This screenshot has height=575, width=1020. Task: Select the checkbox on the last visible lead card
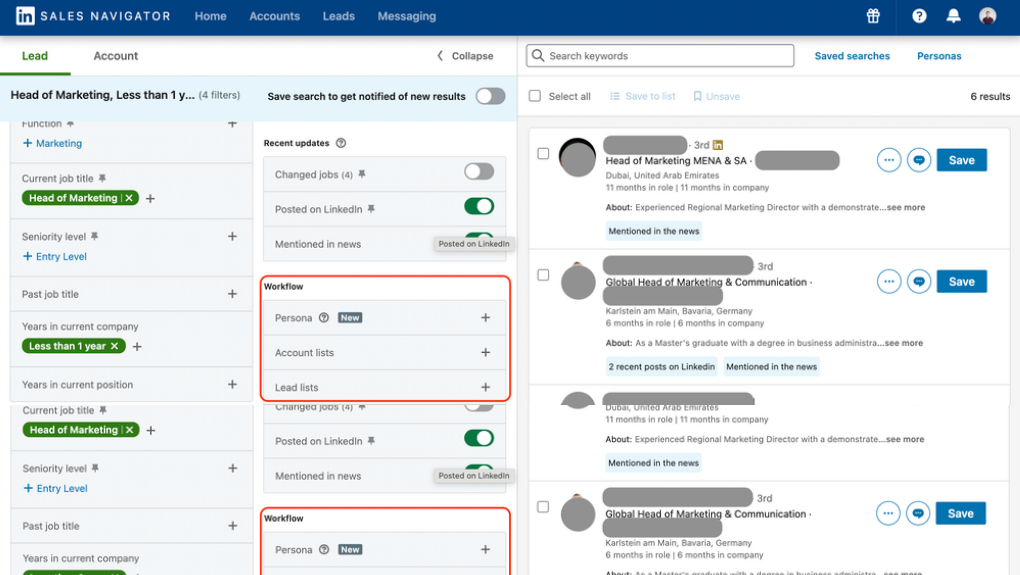pos(543,507)
